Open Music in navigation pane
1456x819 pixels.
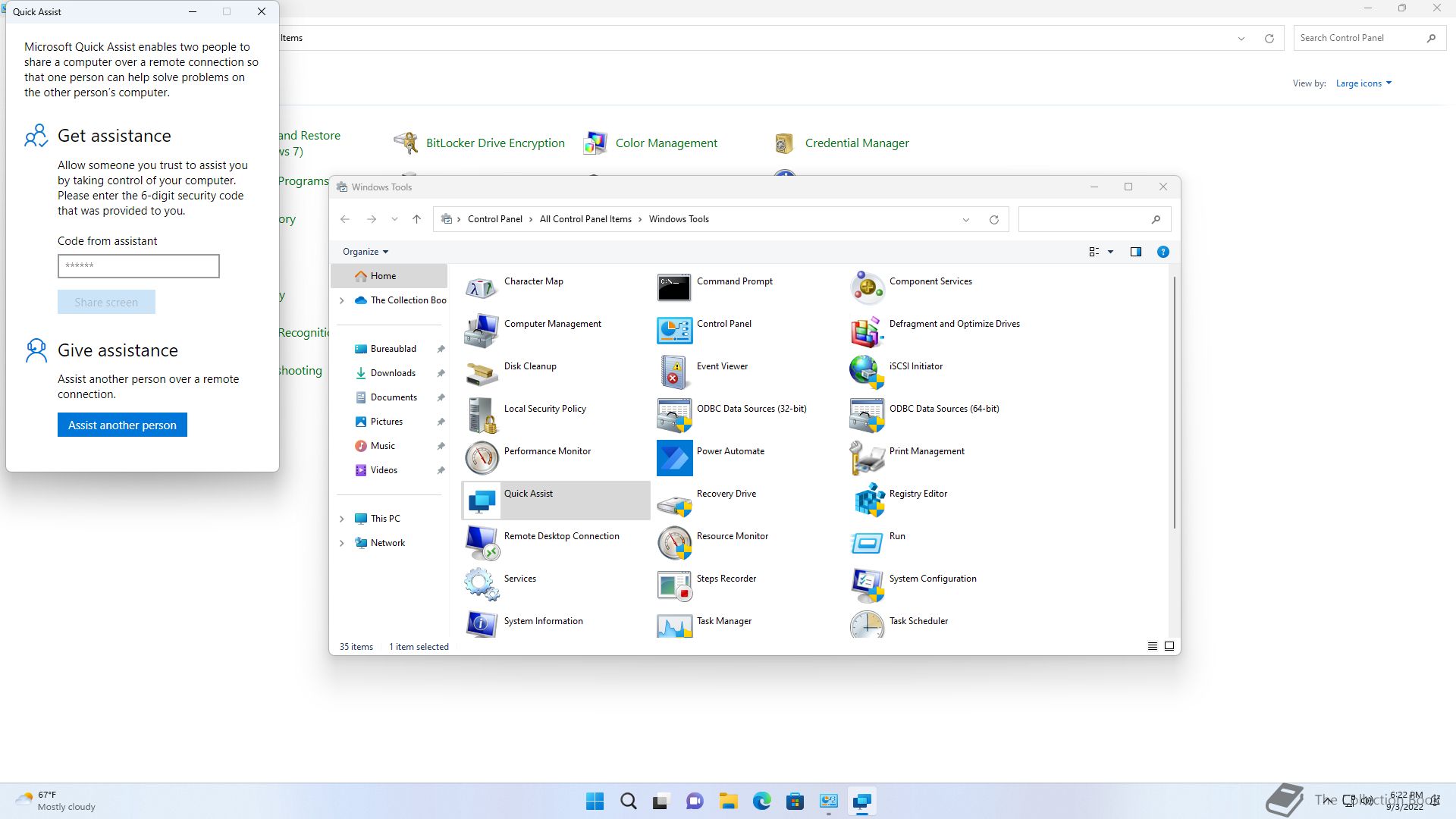click(383, 446)
